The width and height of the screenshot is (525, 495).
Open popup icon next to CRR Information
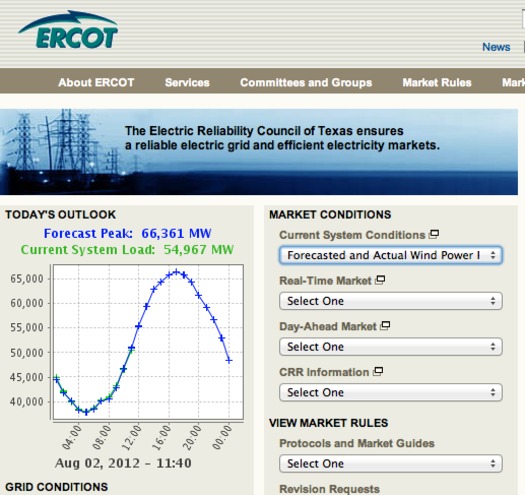pyautogui.click(x=378, y=371)
